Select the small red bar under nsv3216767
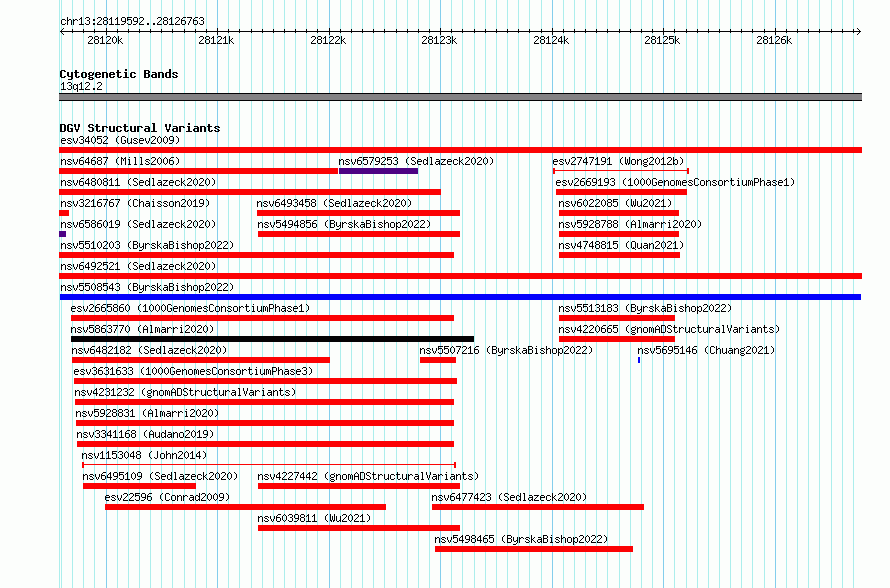890x588 pixels. click(x=64, y=213)
